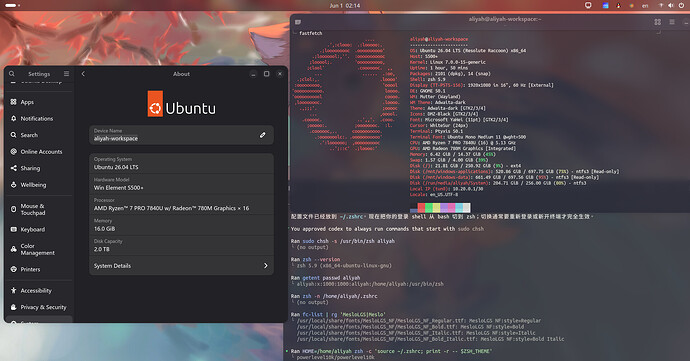Click the terminal window title aliyah@aliyah-workspace

pyautogui.click(x=505, y=19)
